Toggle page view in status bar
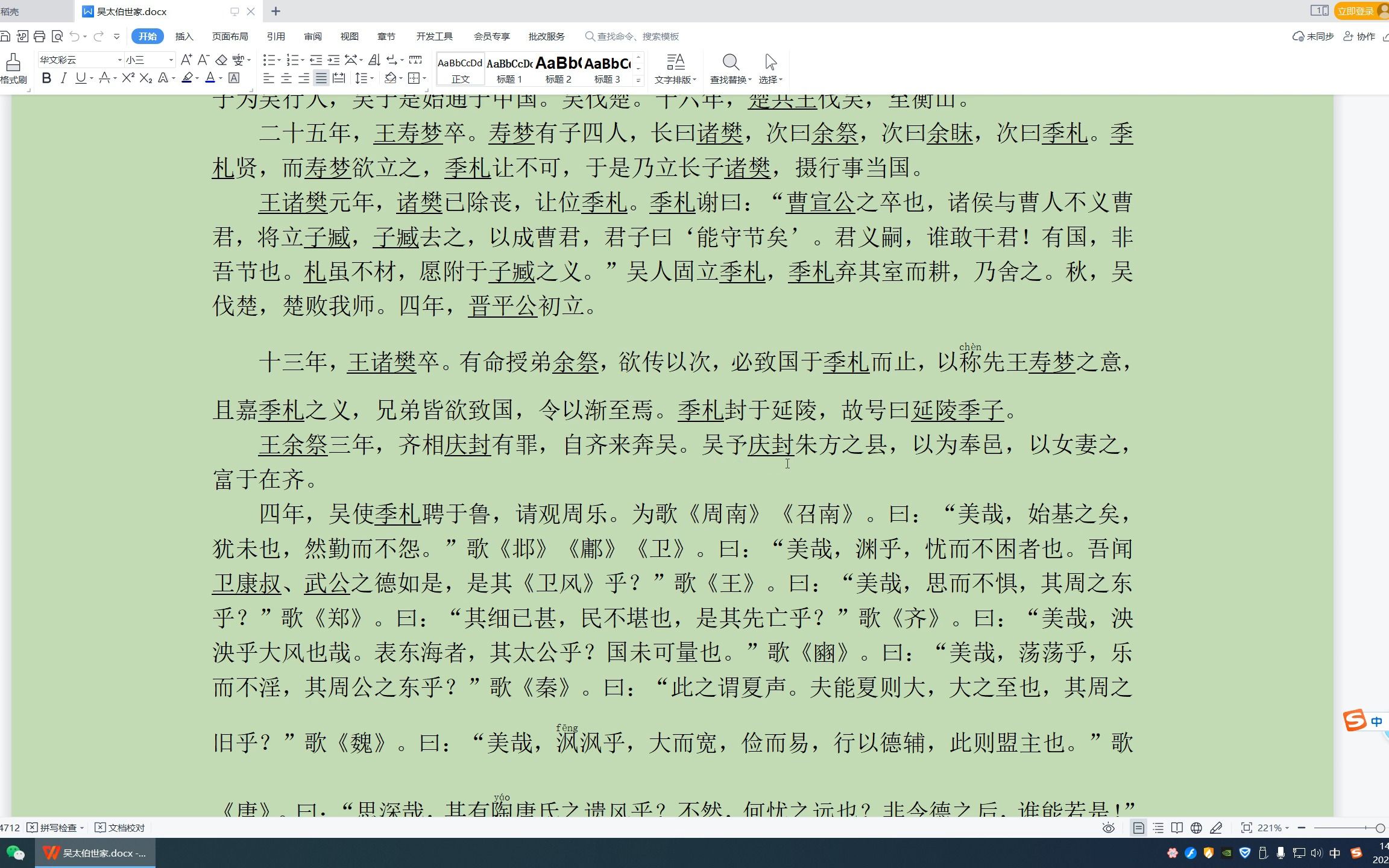 (1138, 828)
